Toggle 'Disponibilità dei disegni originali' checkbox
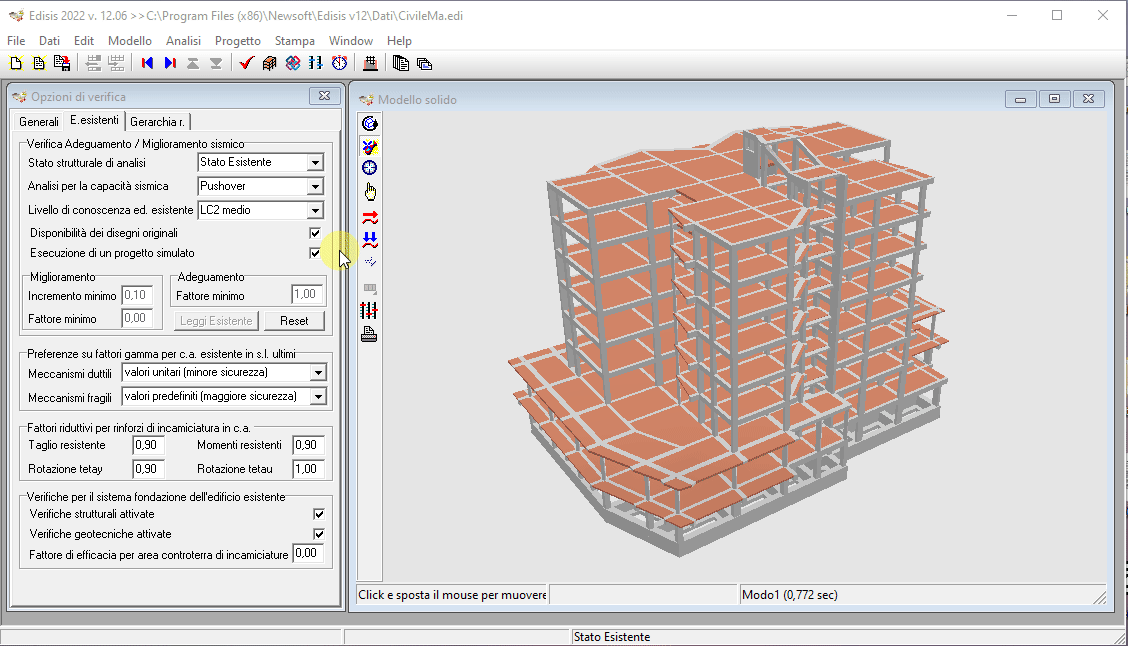 (x=315, y=233)
